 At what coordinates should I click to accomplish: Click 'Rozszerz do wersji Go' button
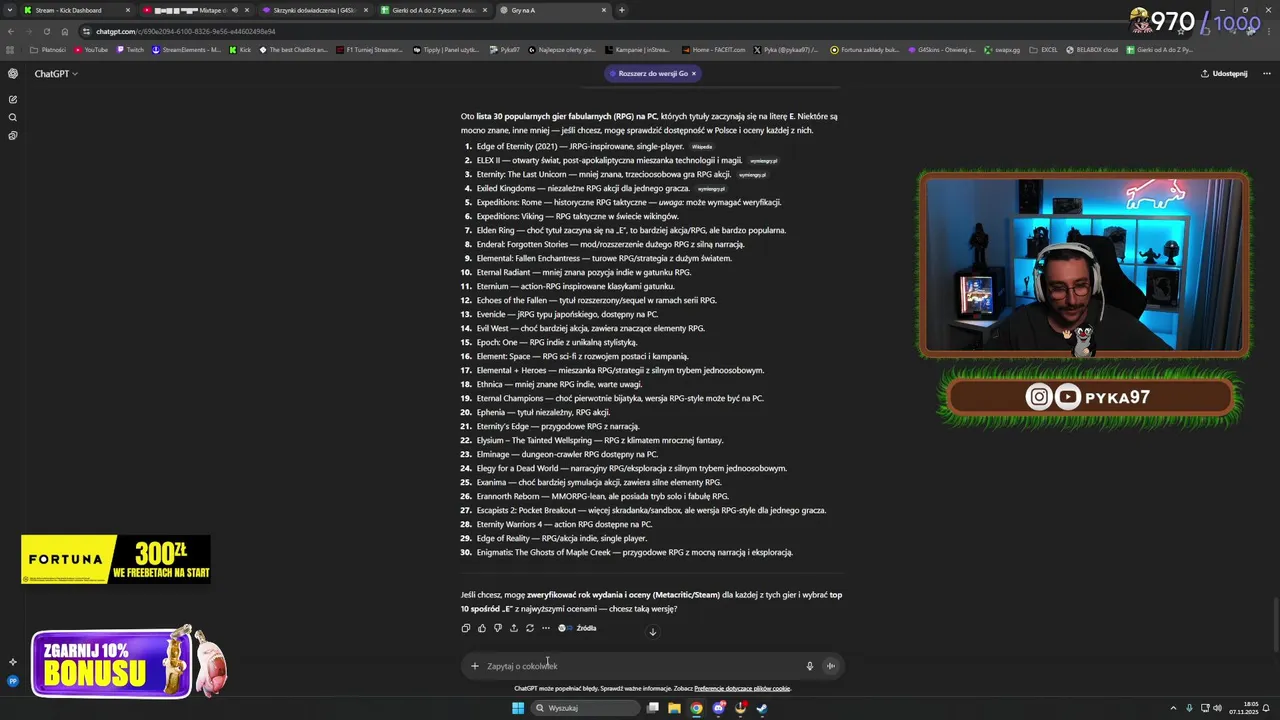point(652,73)
